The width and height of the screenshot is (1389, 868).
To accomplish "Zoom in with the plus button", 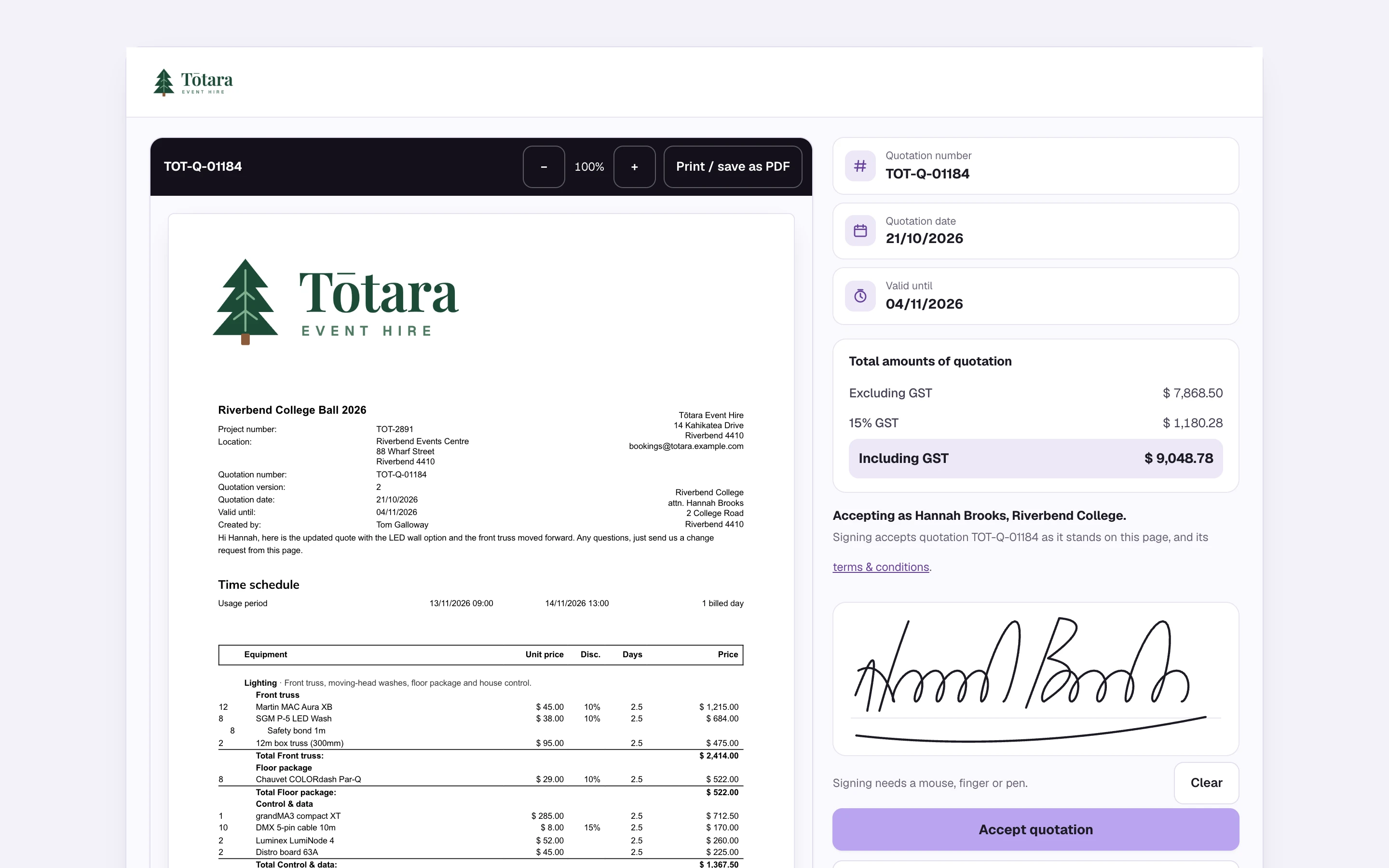I will pos(634,166).
